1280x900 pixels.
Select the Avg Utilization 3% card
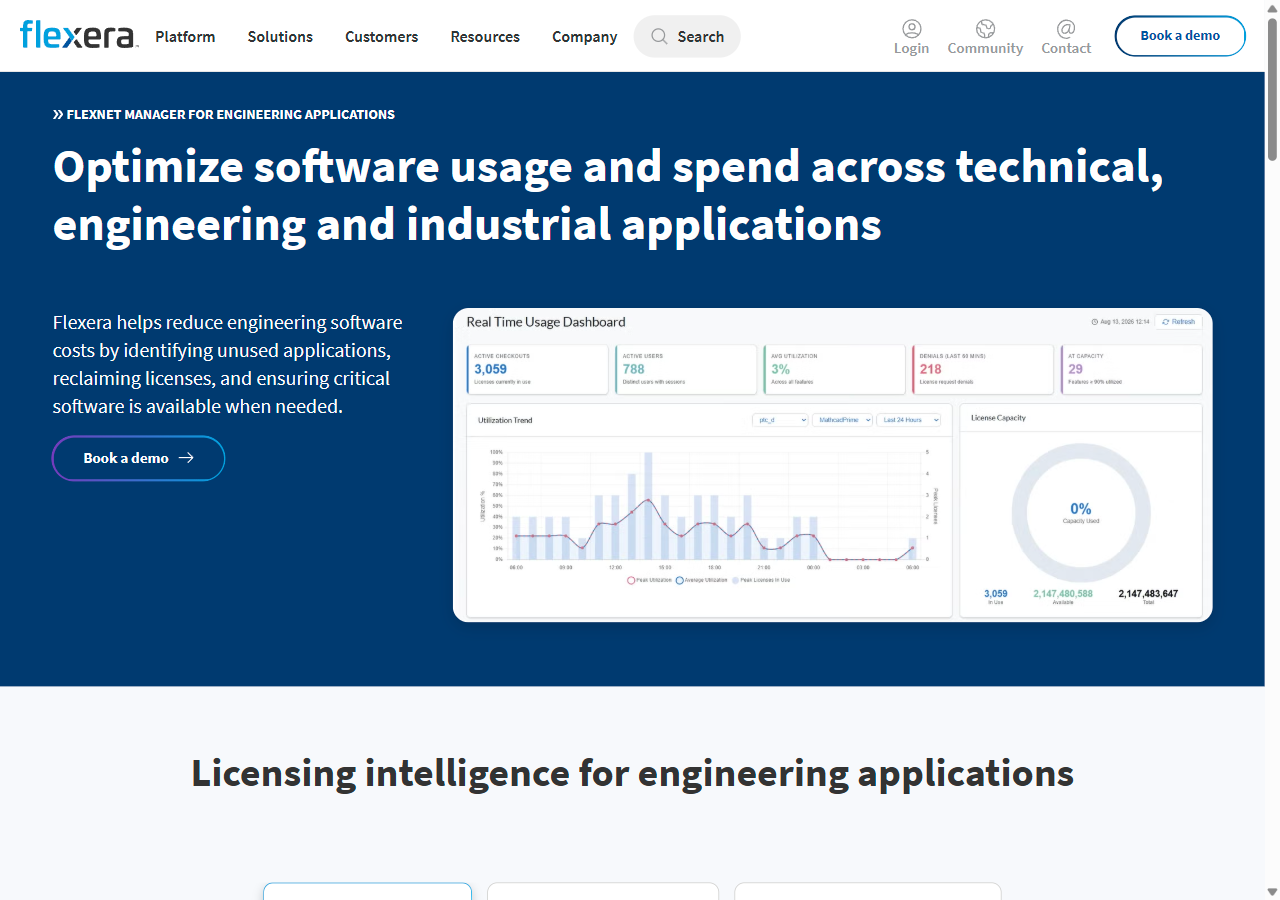point(834,370)
